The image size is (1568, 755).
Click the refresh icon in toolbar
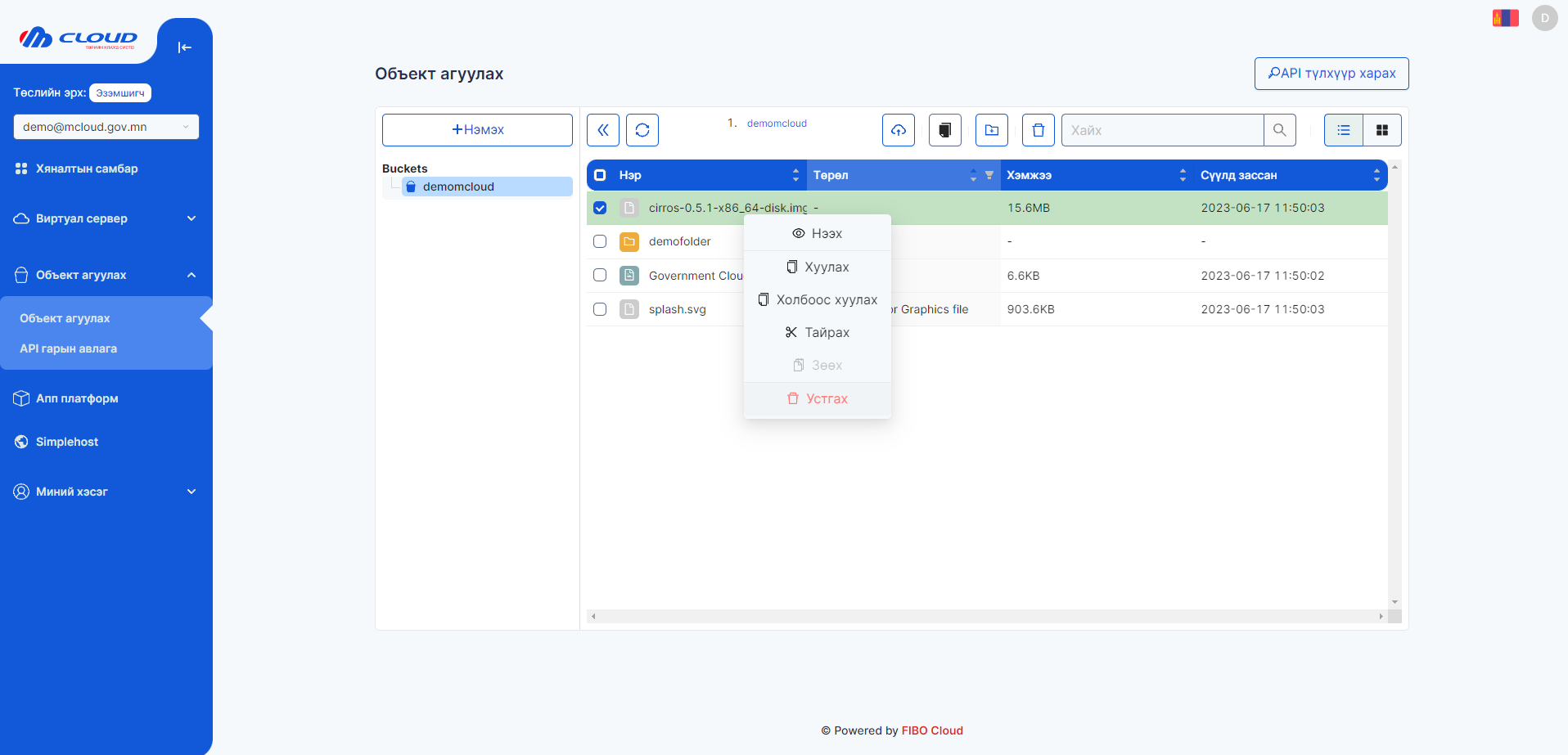click(x=642, y=130)
